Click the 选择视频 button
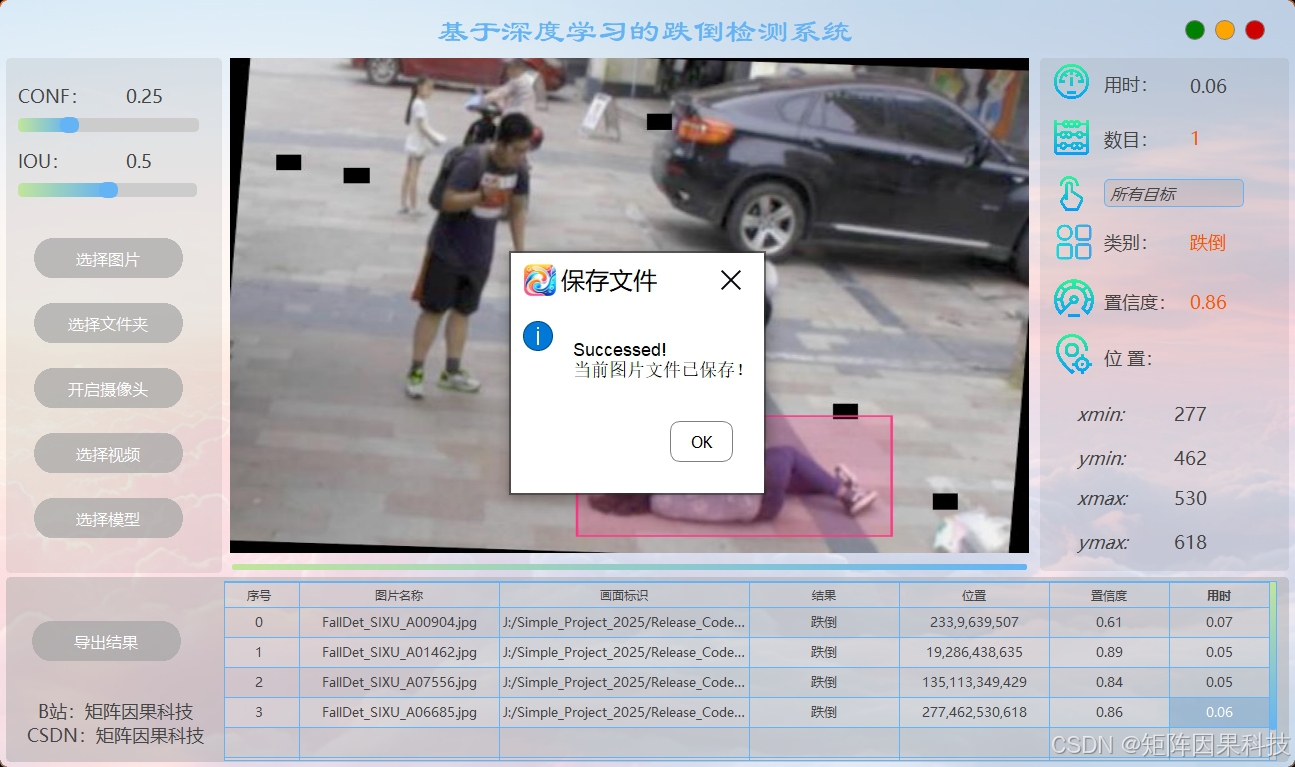1295x767 pixels. click(x=108, y=454)
